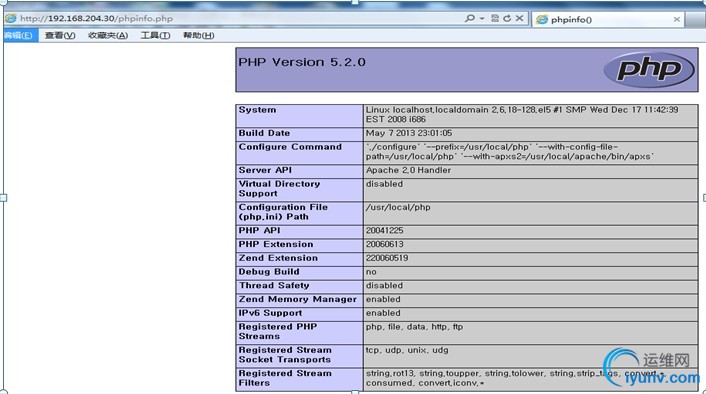The image size is (706, 394).
Task: Click 'Registered Stream Socket Transports' label
Action: tap(285, 355)
